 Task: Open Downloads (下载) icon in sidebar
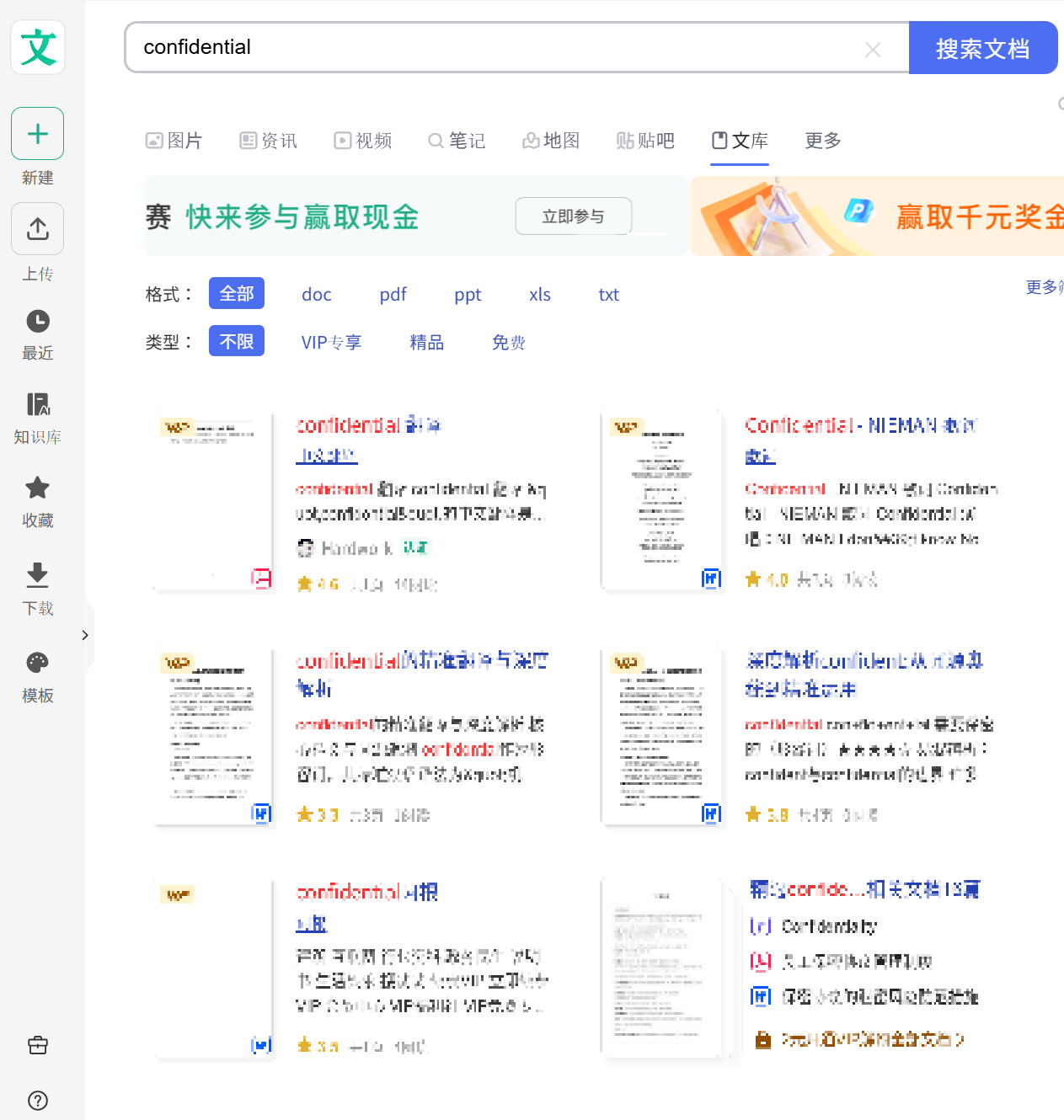(37, 574)
